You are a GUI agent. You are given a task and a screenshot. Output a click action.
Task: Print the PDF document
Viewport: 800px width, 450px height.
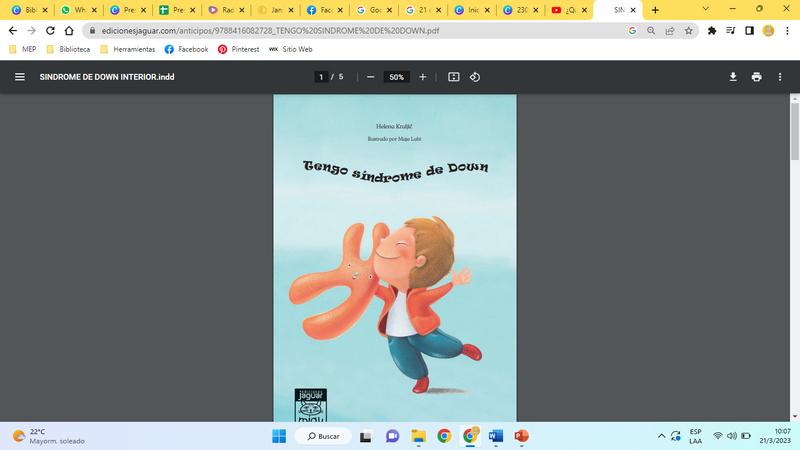click(x=757, y=77)
